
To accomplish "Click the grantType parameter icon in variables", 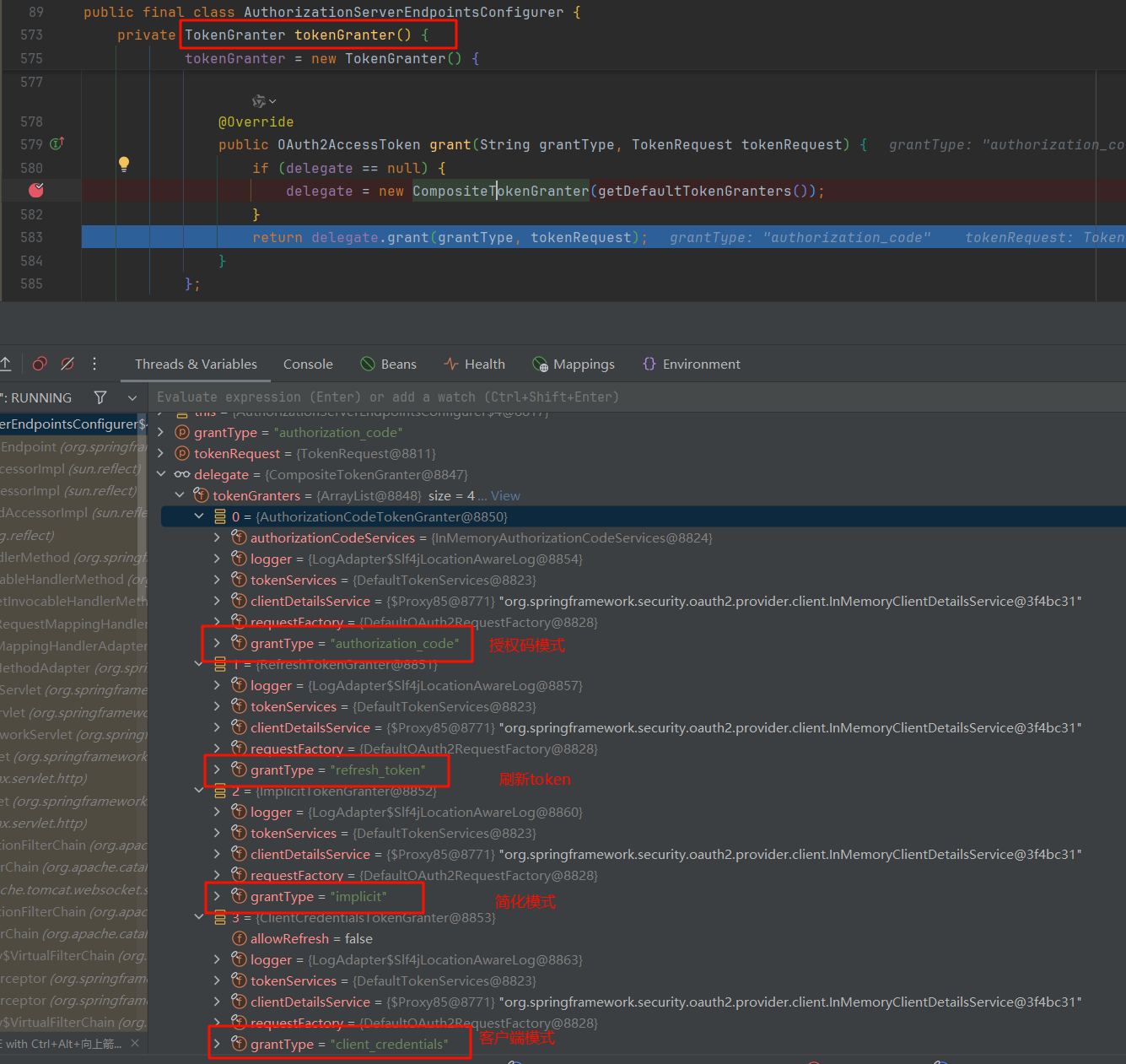I will (182, 432).
